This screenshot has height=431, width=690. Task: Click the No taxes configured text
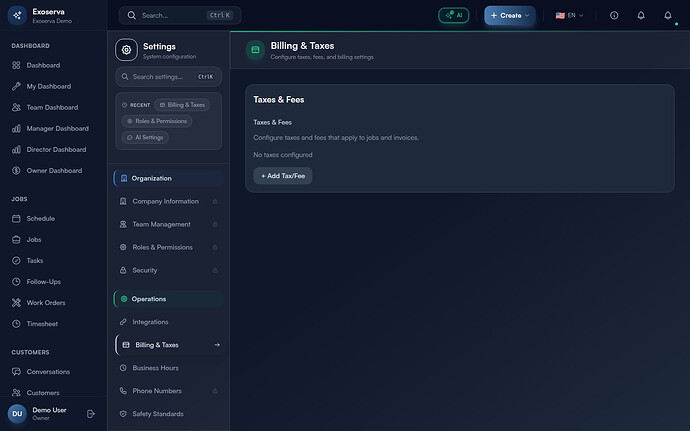point(283,155)
